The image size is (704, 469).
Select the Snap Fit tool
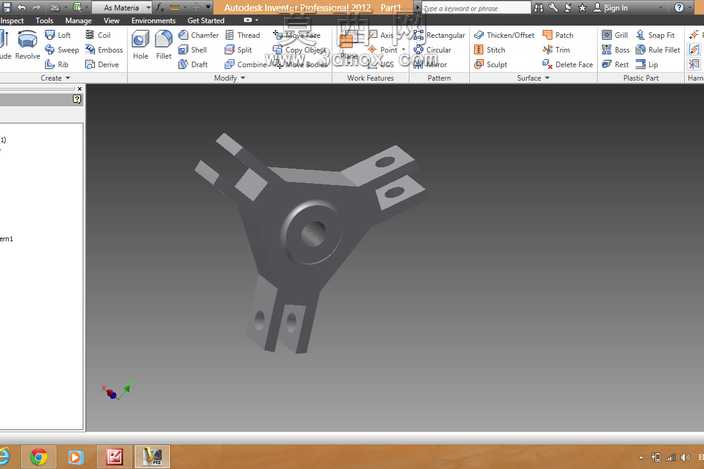point(655,35)
